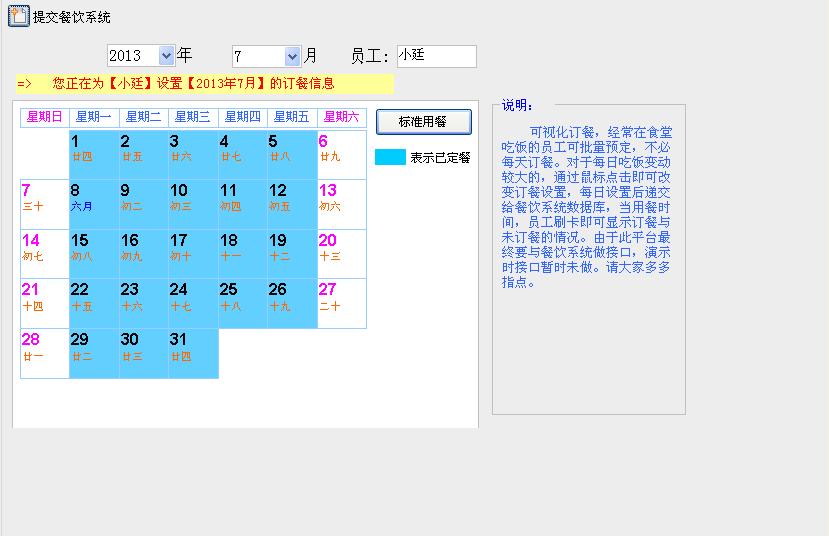Toggle meal order for day 1
Screen dimensions: 829x536
point(94,155)
